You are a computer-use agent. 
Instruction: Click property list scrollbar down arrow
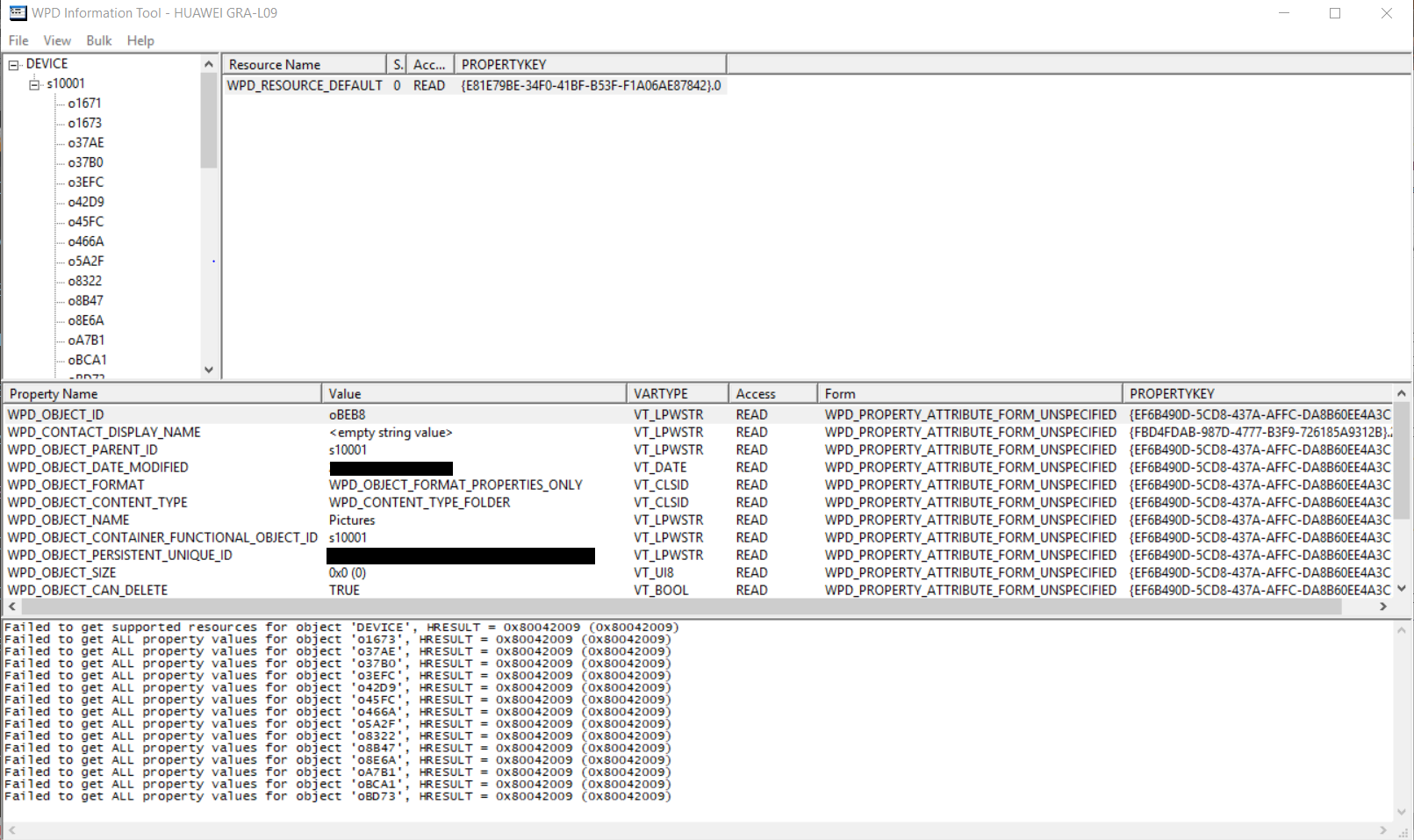pos(1402,589)
